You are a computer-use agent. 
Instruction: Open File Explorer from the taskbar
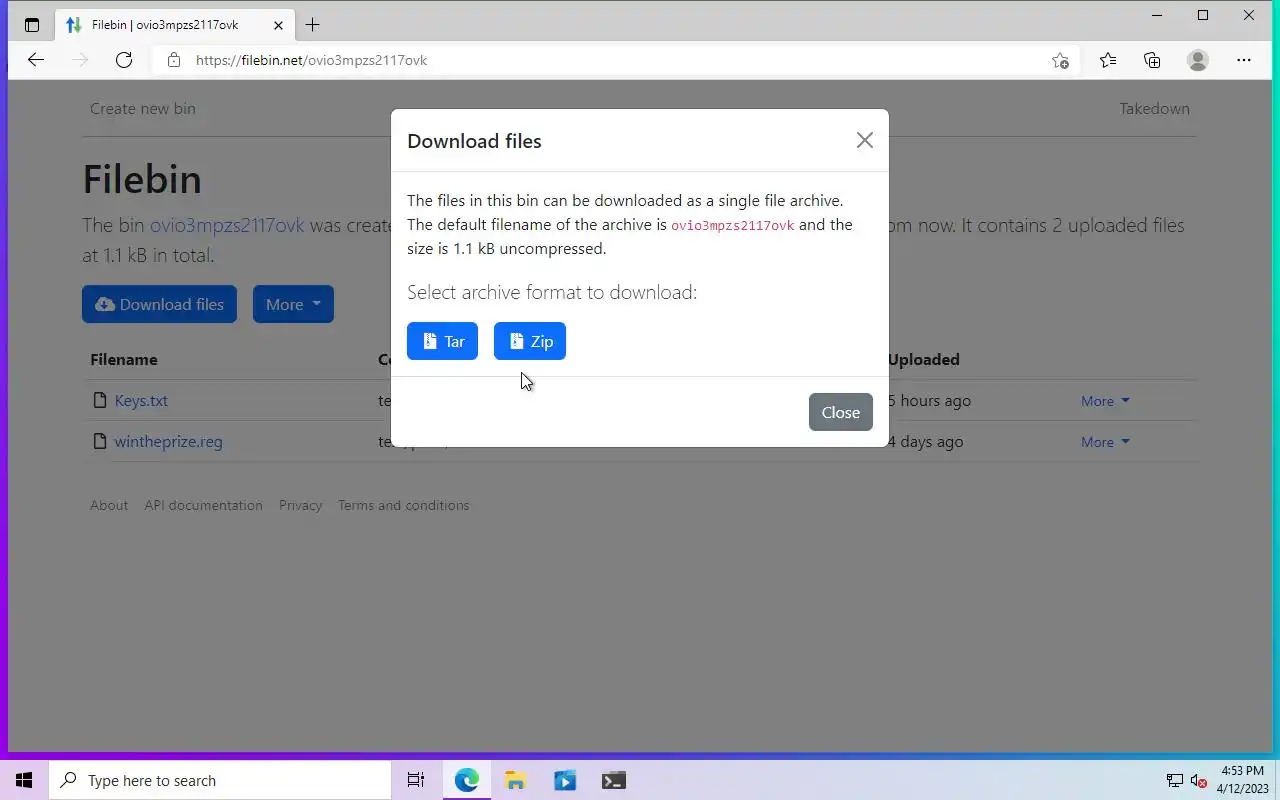[515, 780]
